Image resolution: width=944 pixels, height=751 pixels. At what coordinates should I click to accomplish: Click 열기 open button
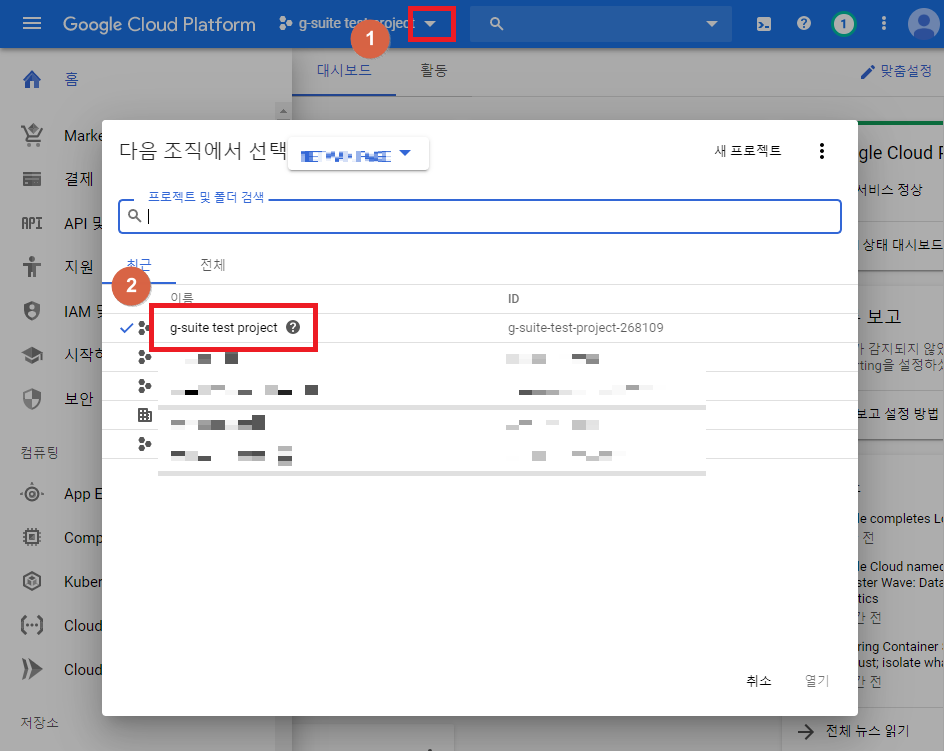point(817,681)
